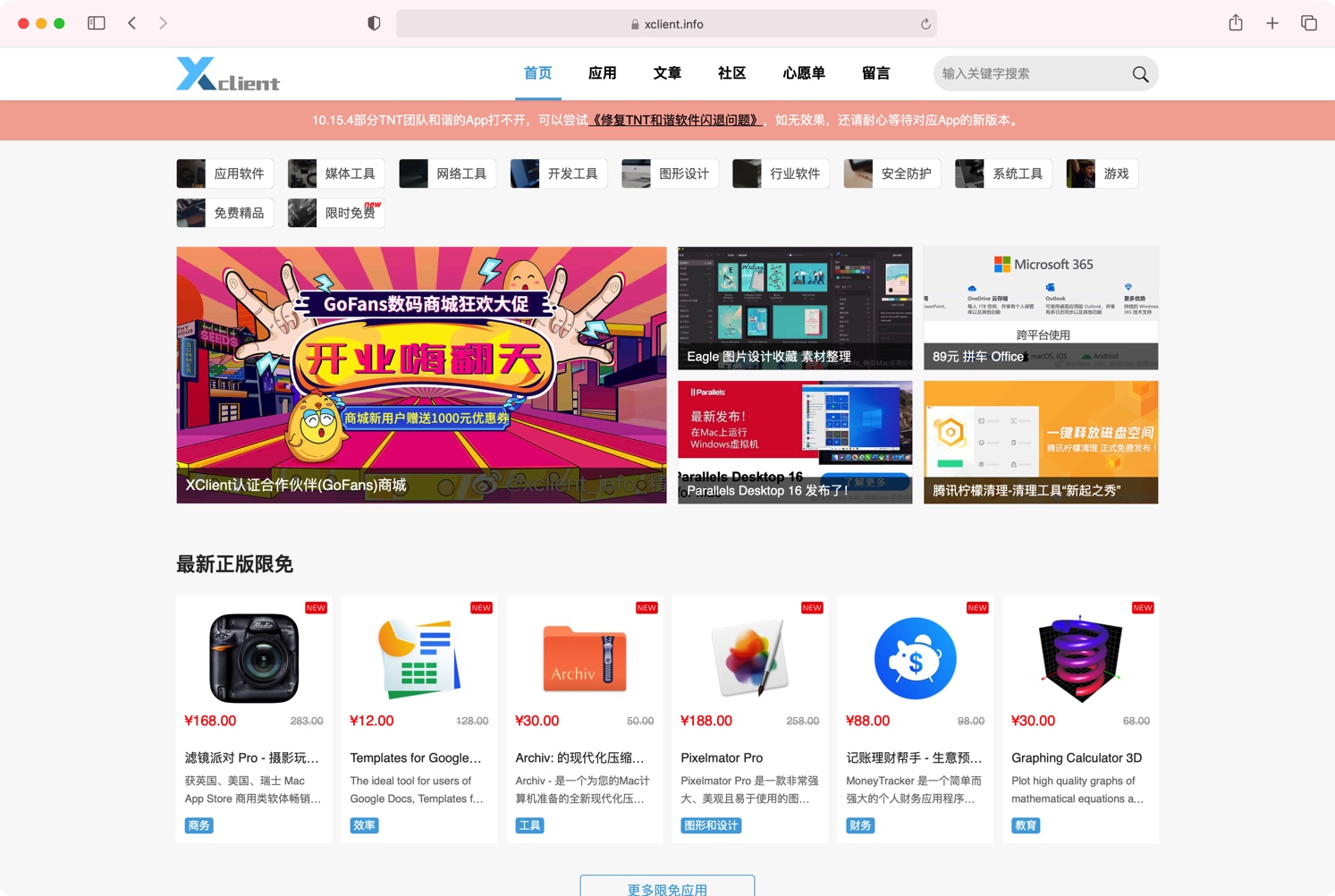Open the Pixelmator Pro app icon

click(x=749, y=659)
